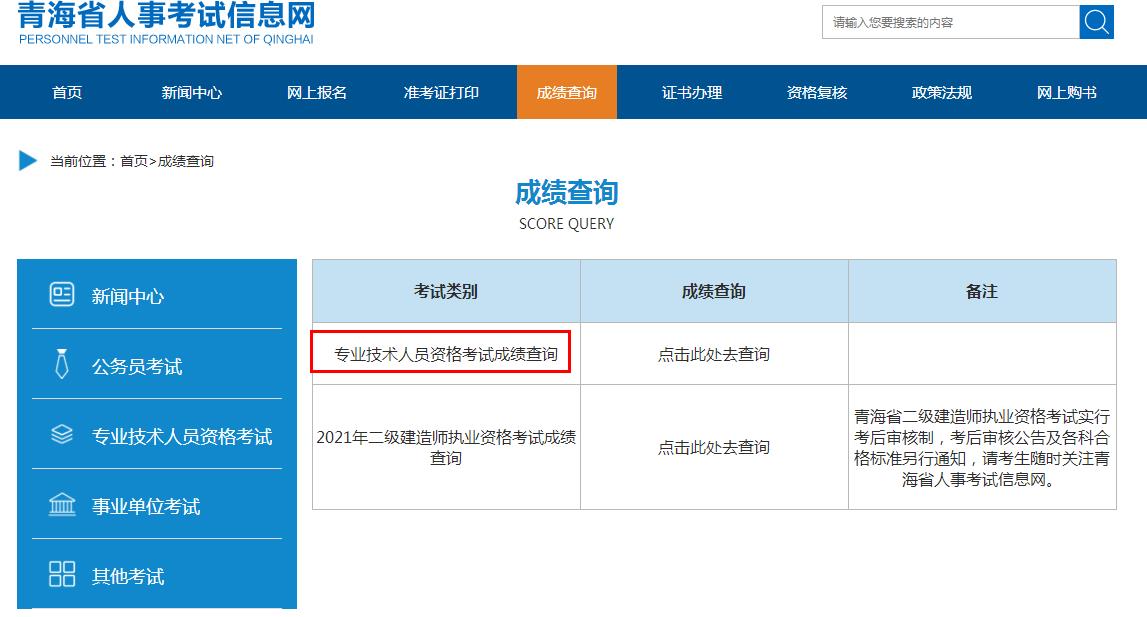This screenshot has height=617, width=1147.
Task: Select 政策法规 in the navigation bar
Action: (944, 91)
